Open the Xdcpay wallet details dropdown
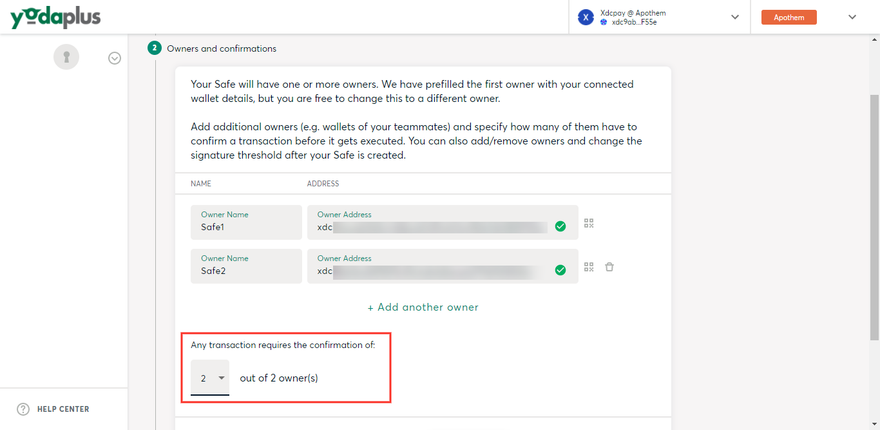The height and width of the screenshot is (430, 880). [x=735, y=17]
